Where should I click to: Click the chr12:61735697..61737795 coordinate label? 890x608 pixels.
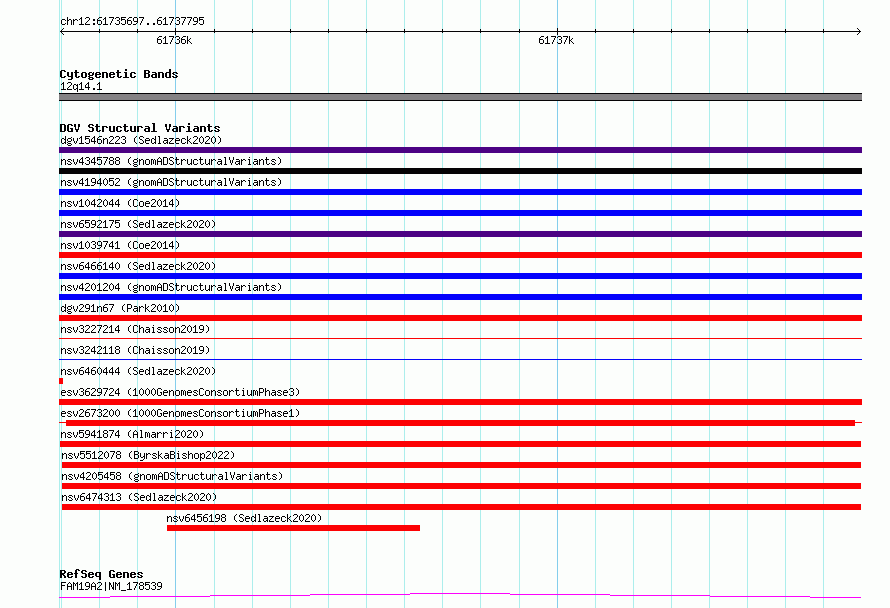(x=132, y=21)
